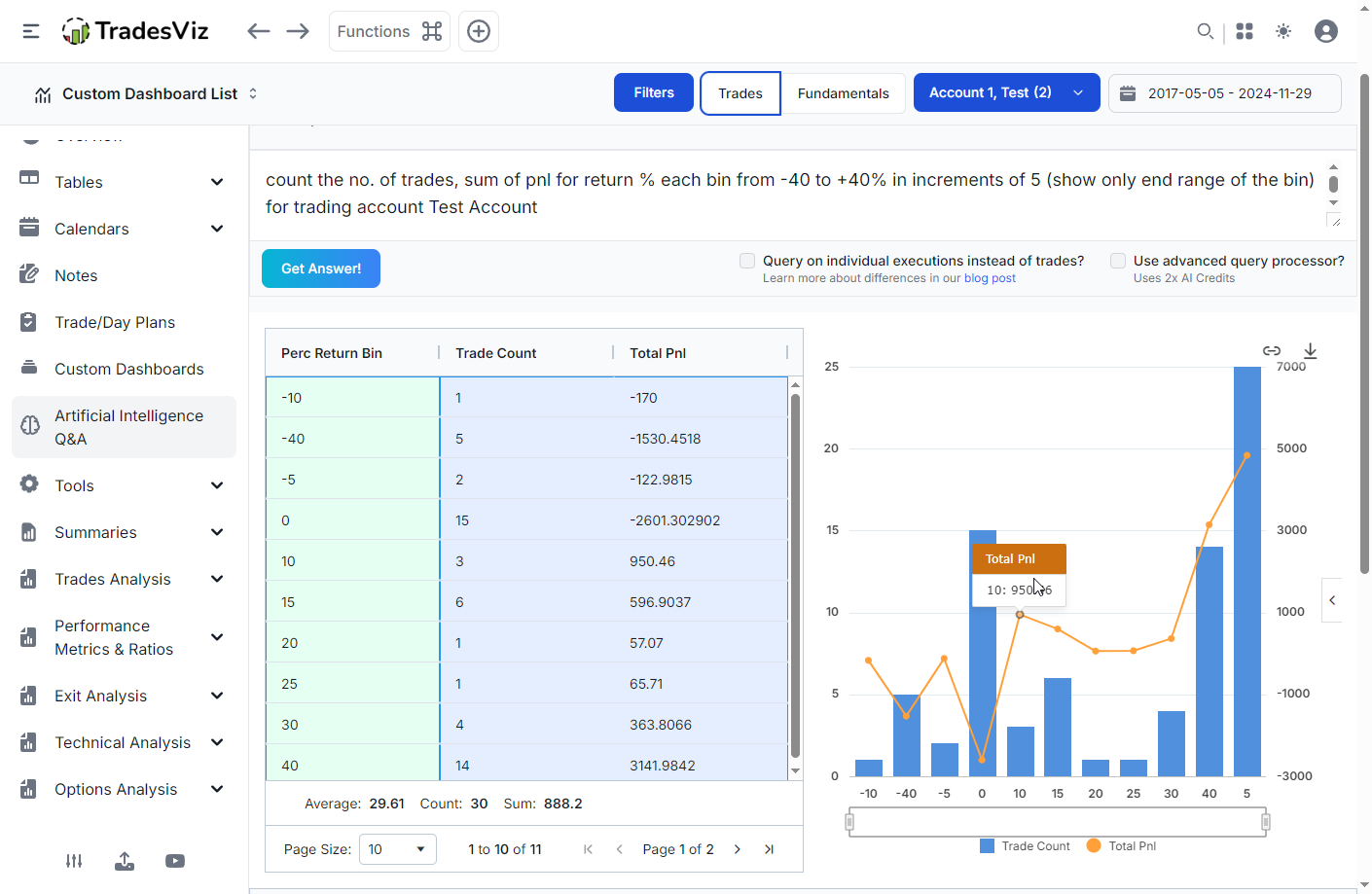This screenshot has width=1372, height=894.
Task: Click the search magnifier icon
Action: click(1205, 31)
